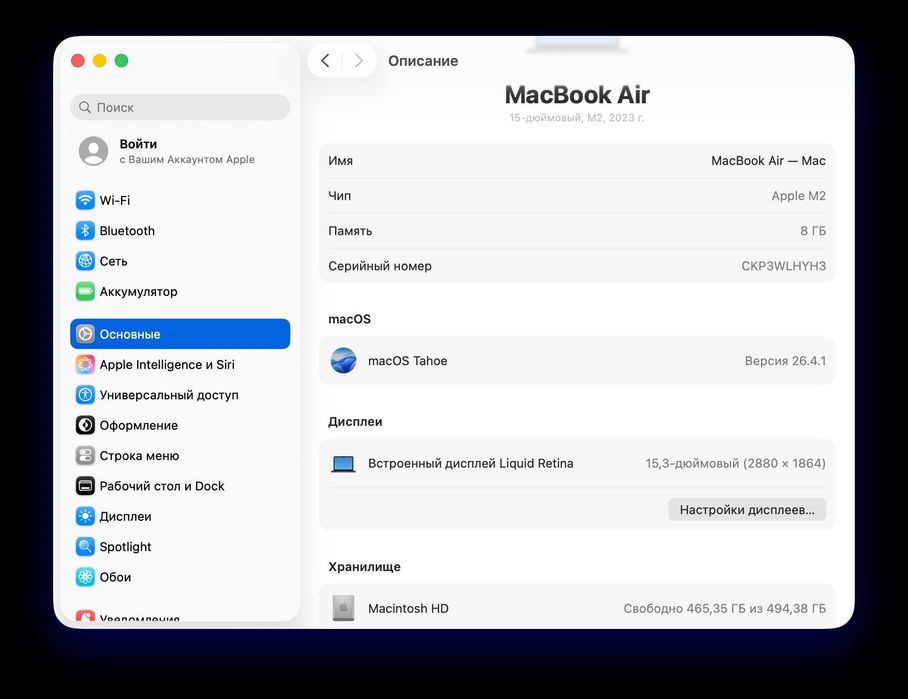908x699 pixels.
Task: Click the macOS Tahoe logo icon
Action: (343, 361)
